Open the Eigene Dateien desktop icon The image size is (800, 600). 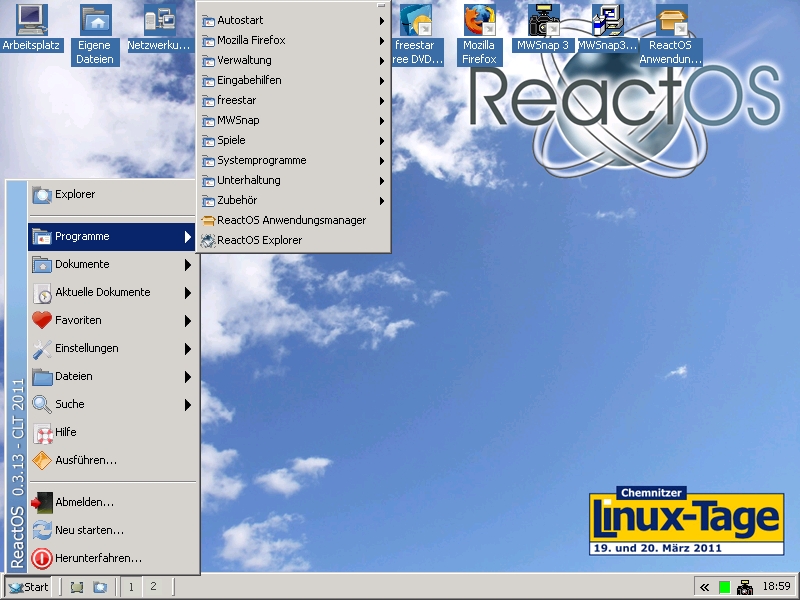(x=94, y=18)
